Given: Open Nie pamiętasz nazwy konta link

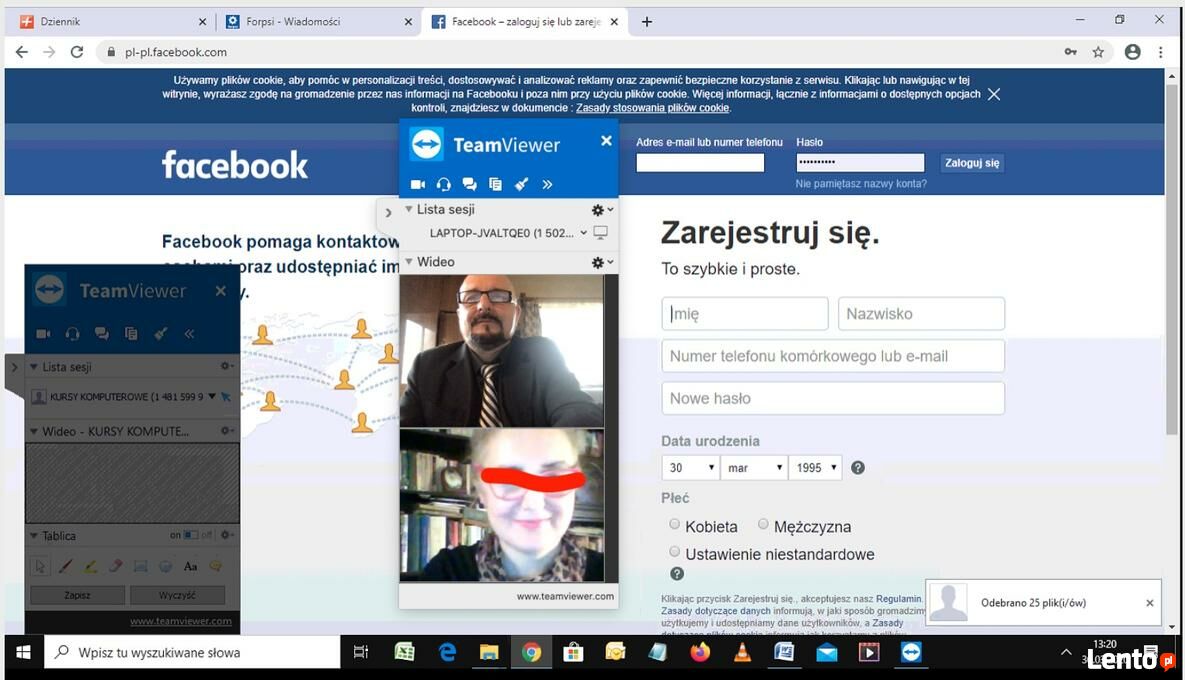Looking at the screenshot, I should coord(861,184).
